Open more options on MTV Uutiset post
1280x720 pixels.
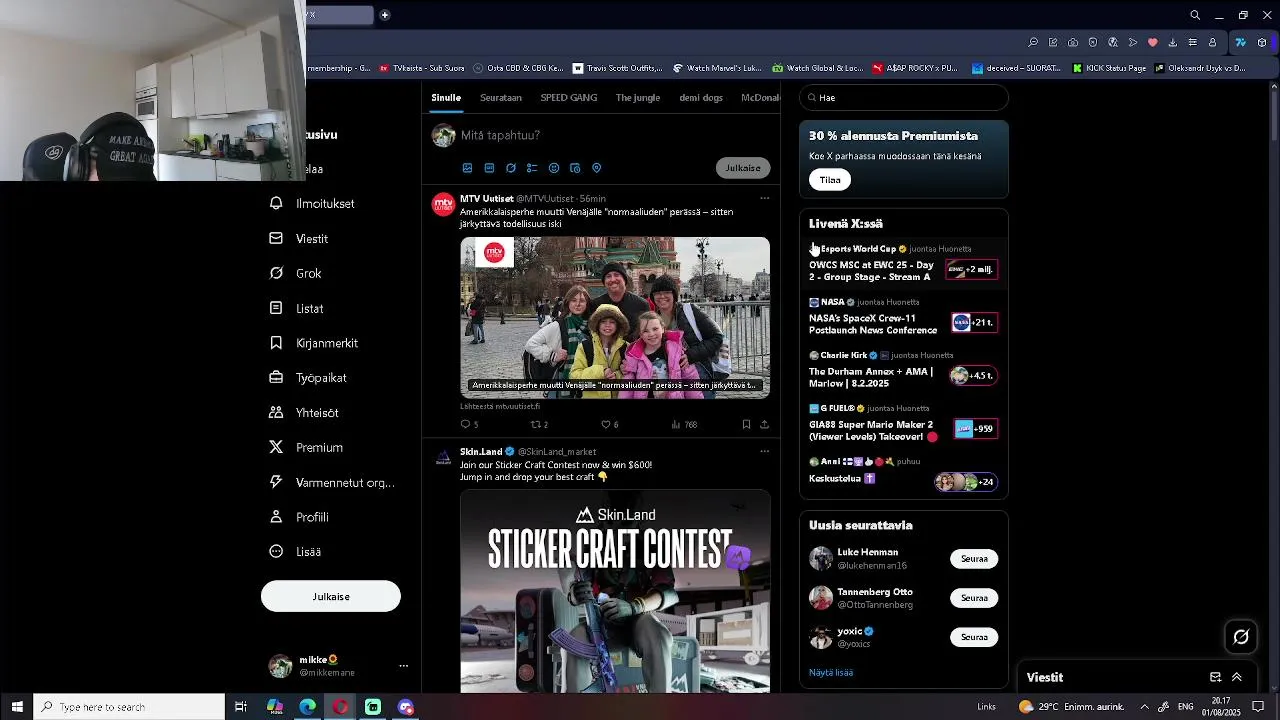point(765,198)
